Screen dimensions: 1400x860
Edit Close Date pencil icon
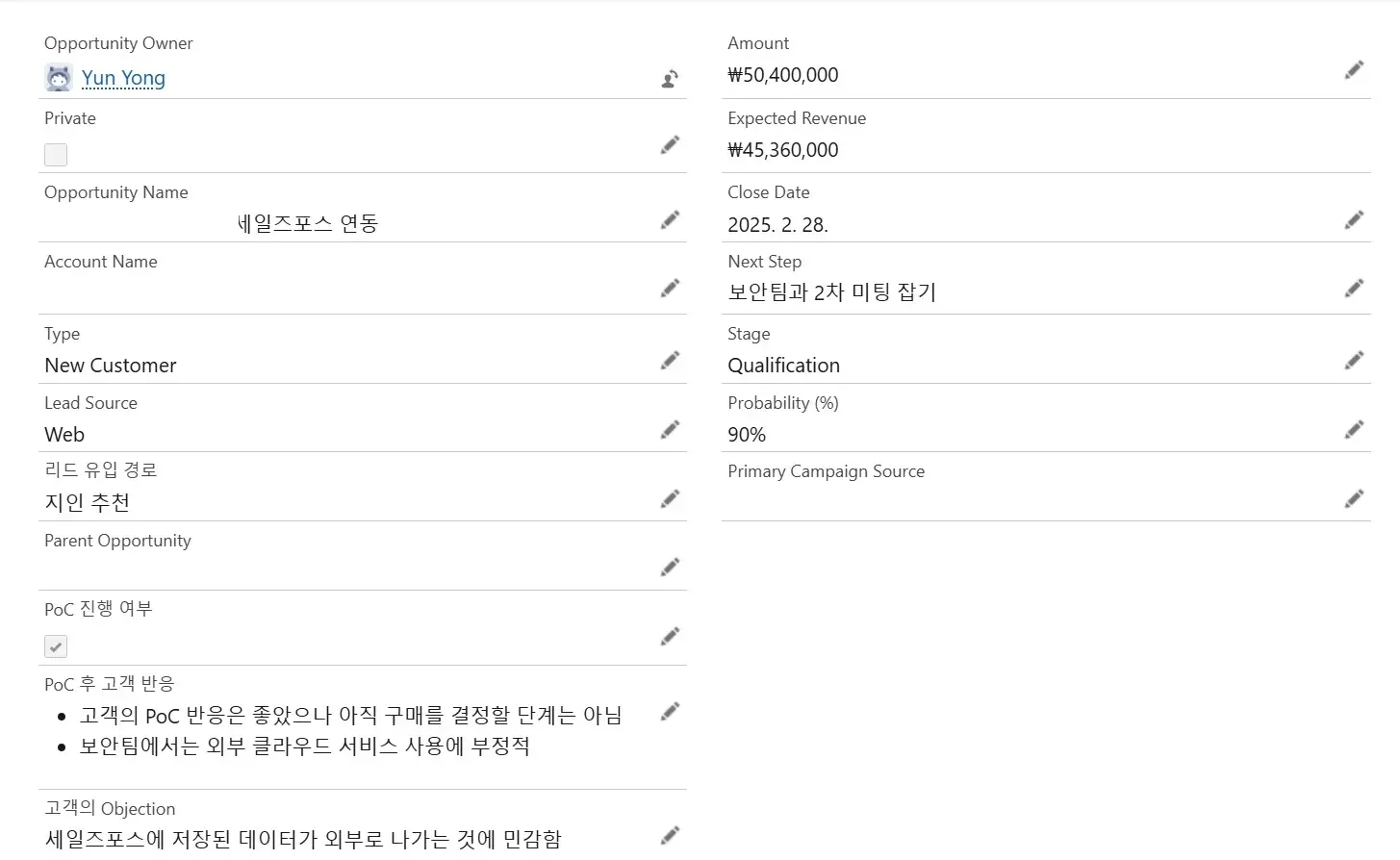pos(1354,220)
